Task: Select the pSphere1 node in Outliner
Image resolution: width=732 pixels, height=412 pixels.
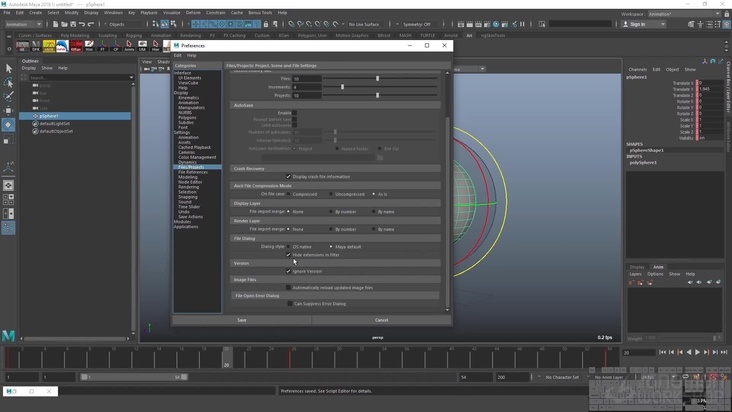Action: [49, 116]
